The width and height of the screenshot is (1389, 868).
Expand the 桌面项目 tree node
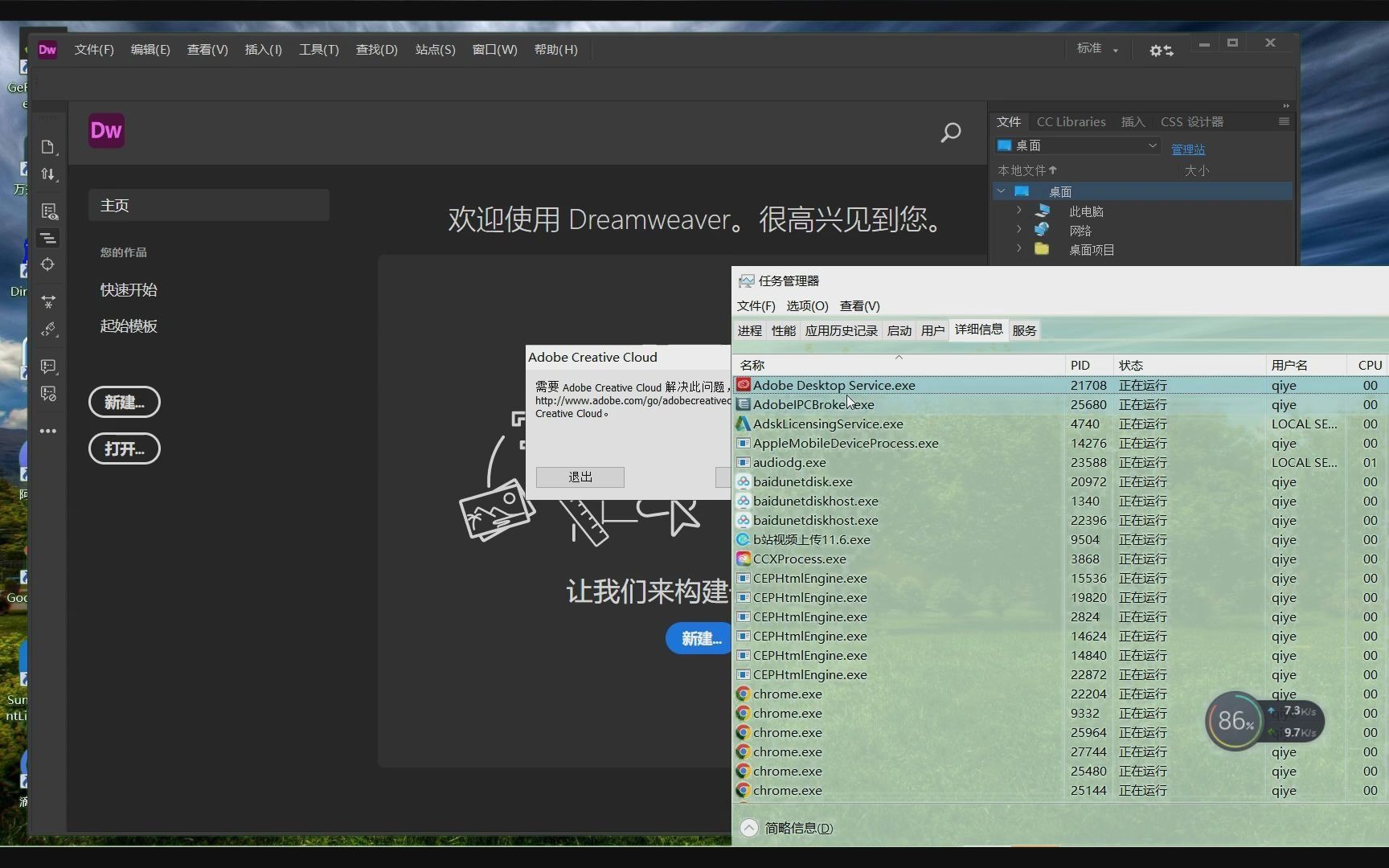[1019, 249]
